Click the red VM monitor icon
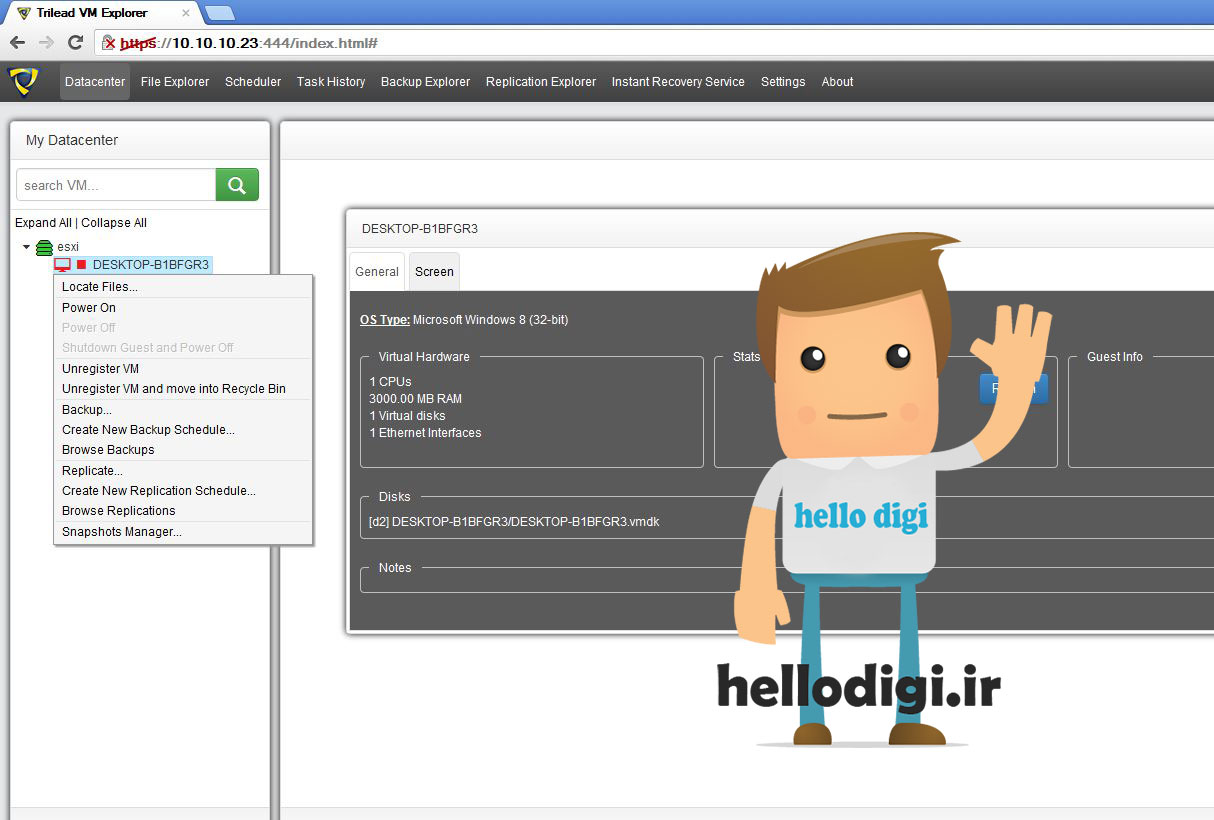 (63, 265)
